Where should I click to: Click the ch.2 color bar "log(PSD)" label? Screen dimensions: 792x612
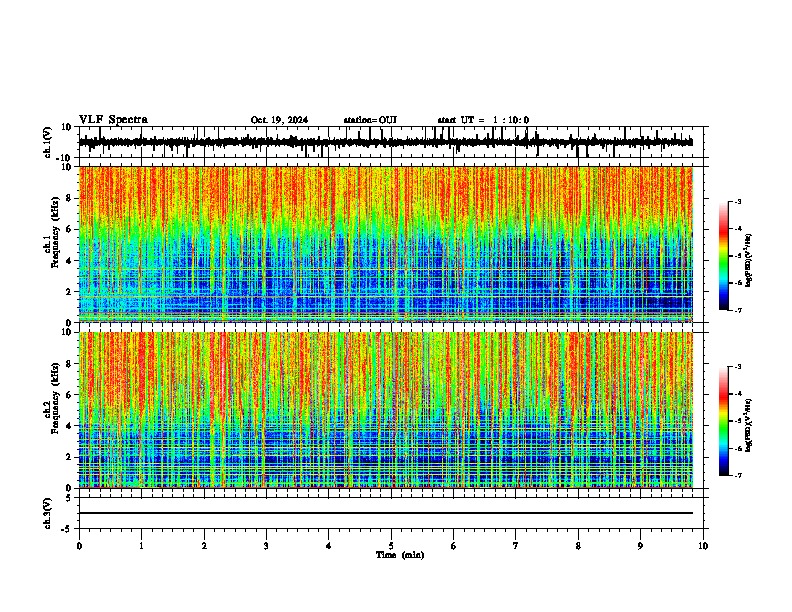[749, 425]
